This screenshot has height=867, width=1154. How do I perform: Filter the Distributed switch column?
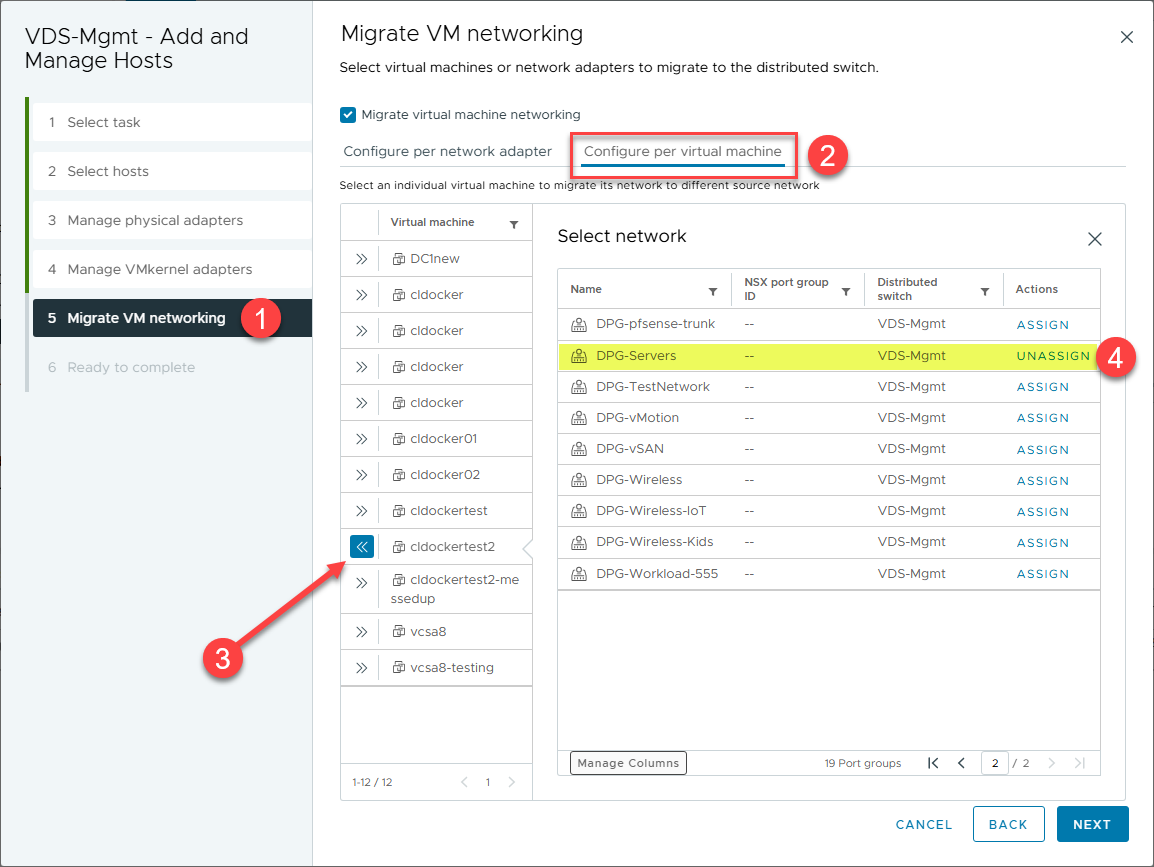coord(985,291)
